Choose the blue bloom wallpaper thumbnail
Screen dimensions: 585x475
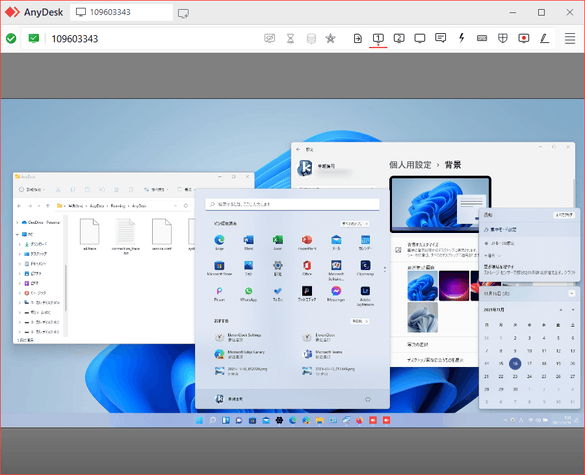click(422, 286)
